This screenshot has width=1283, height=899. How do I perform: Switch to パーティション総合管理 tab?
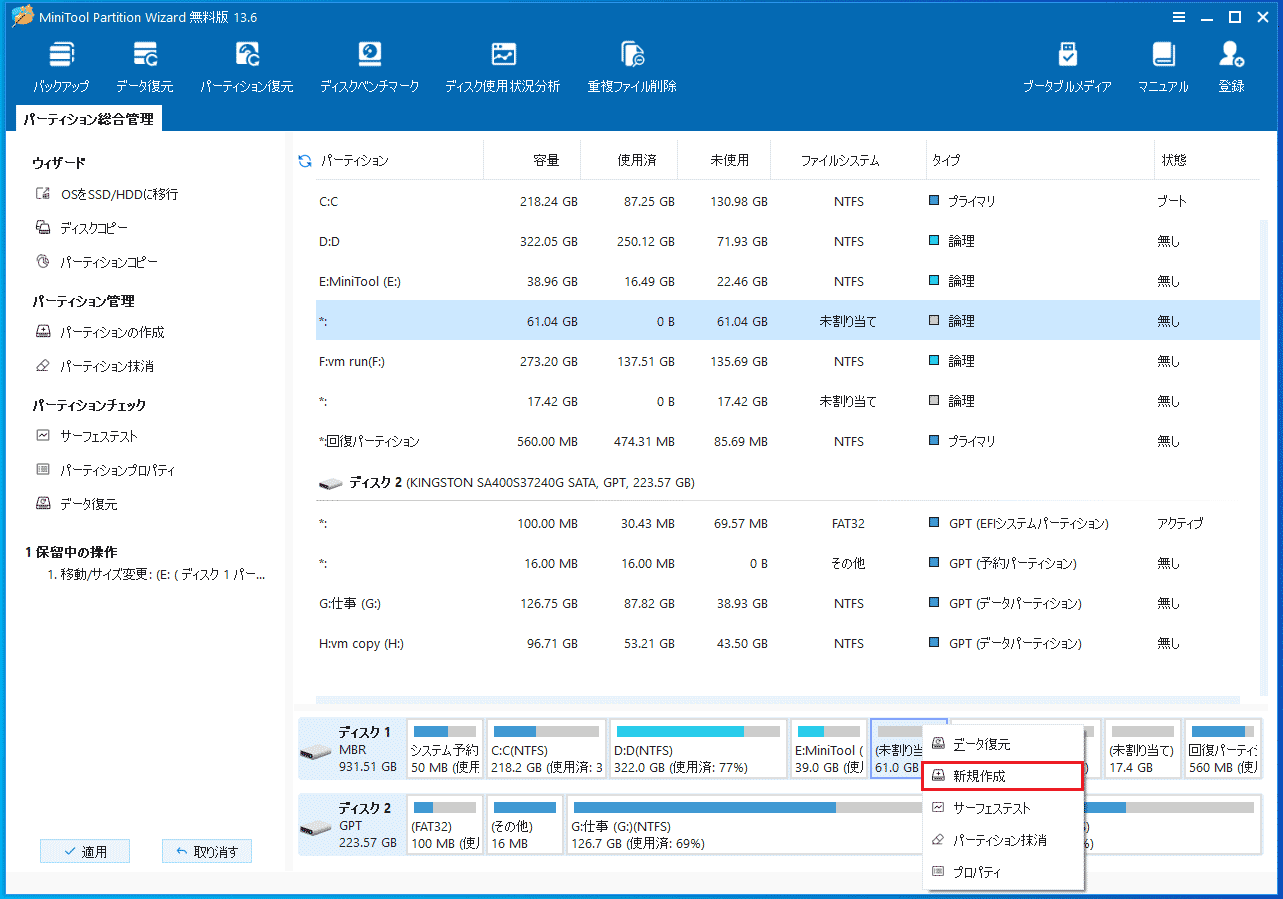pyautogui.click(x=88, y=119)
